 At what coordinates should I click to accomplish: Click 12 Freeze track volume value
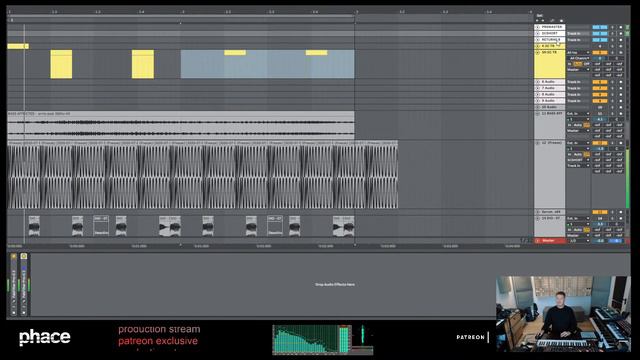(x=600, y=149)
